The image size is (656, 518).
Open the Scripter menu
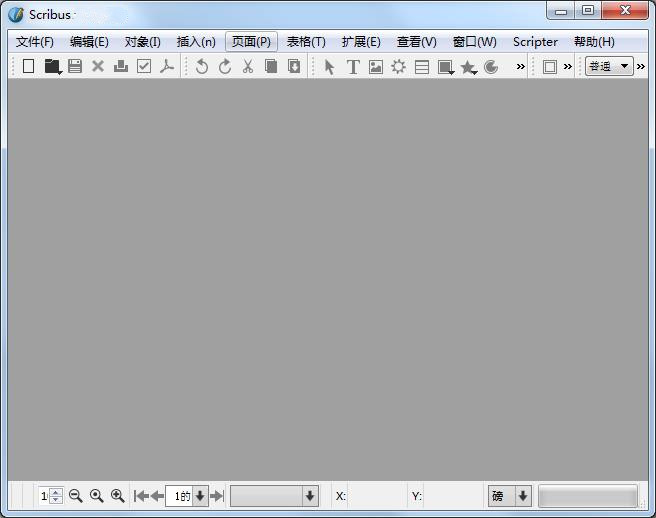(x=535, y=42)
